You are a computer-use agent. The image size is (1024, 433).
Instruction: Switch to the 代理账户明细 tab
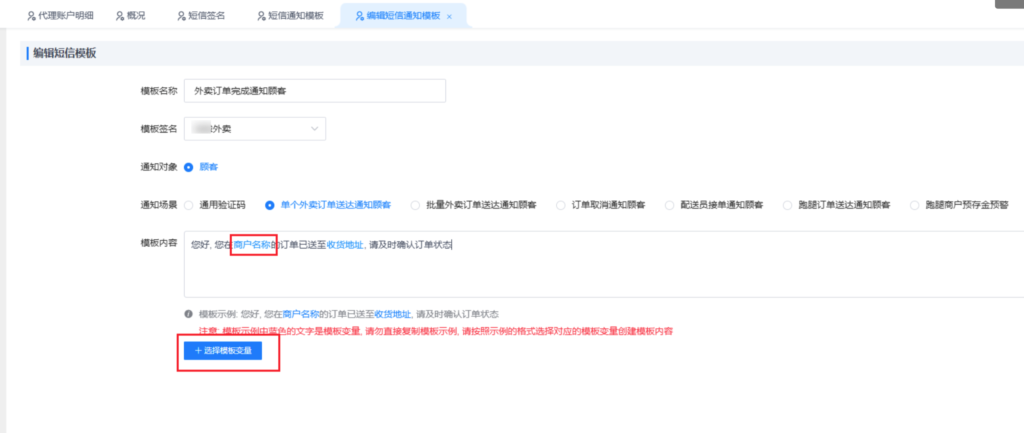[60, 16]
